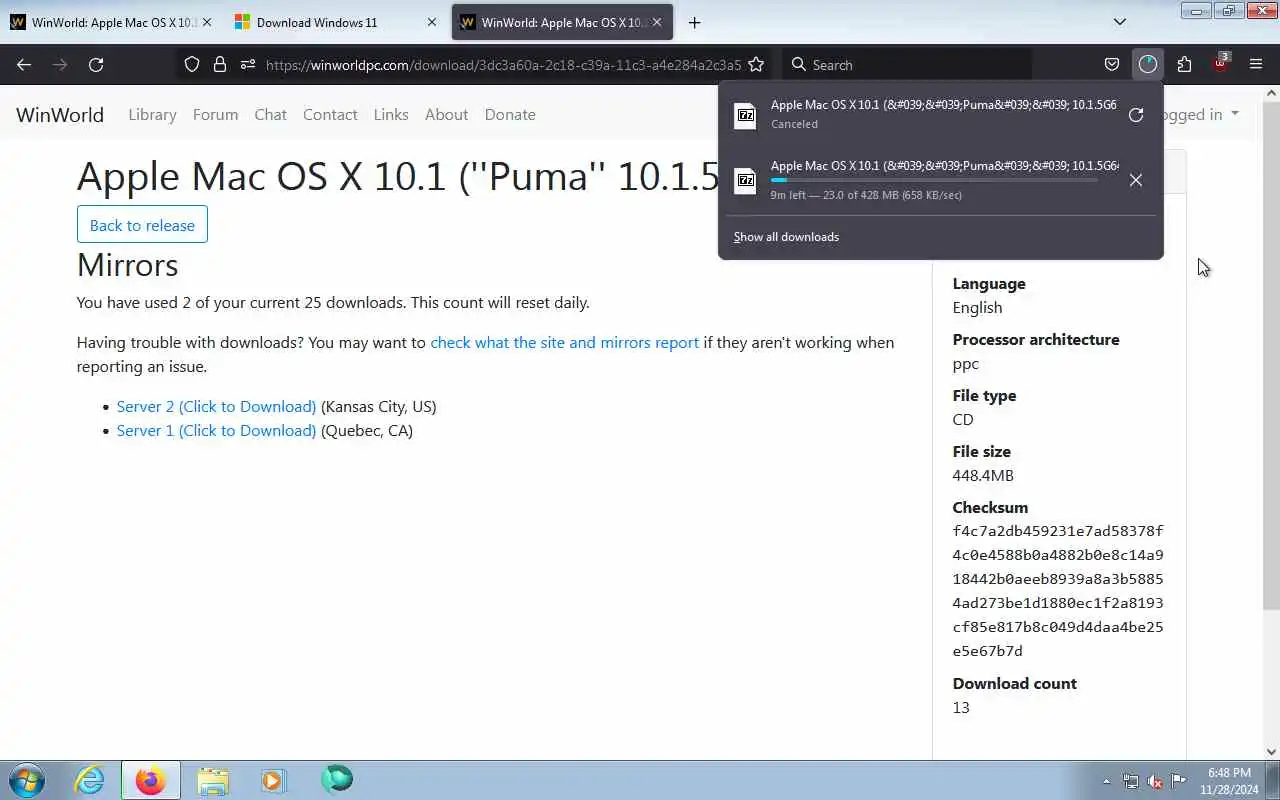
Task: Show site security lock information
Action: click(x=220, y=64)
